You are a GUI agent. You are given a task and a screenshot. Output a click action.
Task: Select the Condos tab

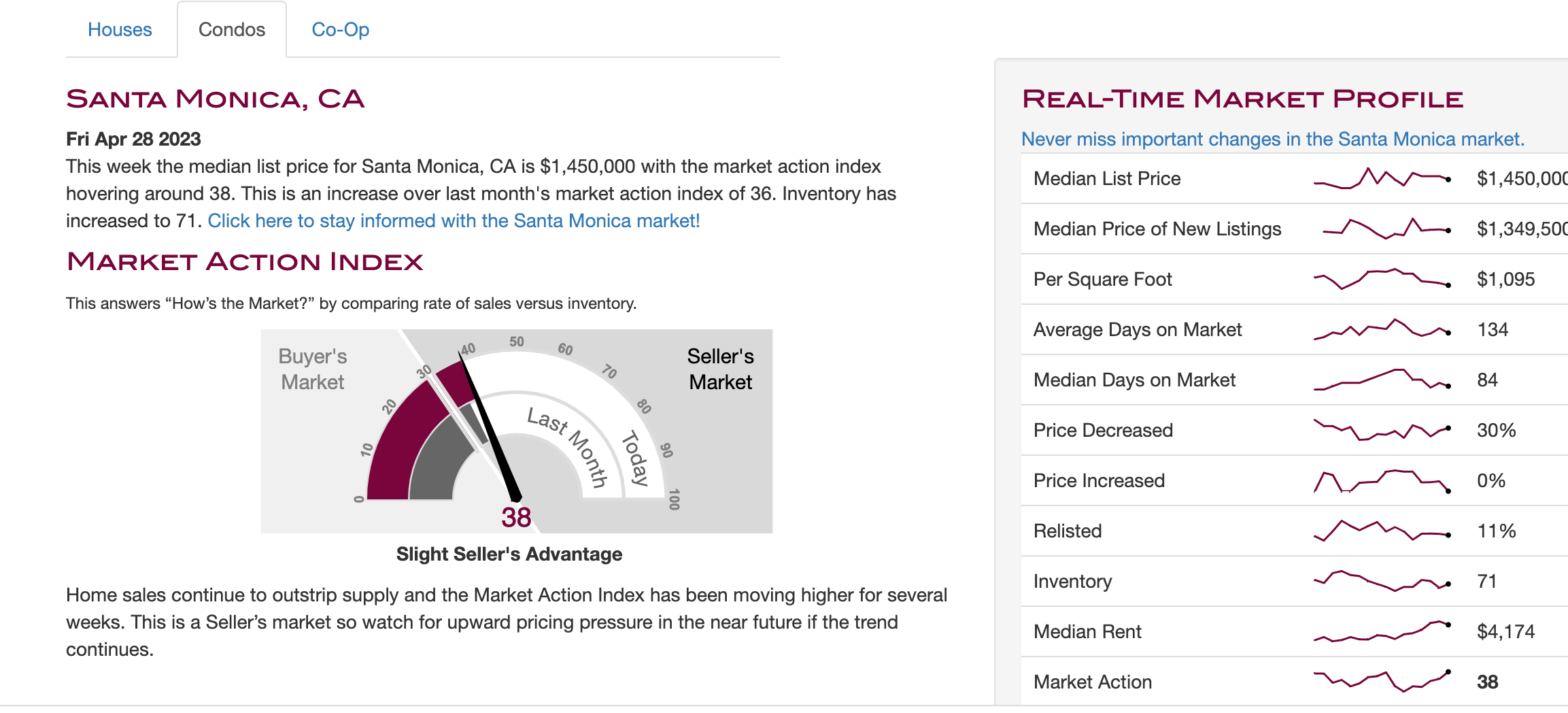[231, 30]
